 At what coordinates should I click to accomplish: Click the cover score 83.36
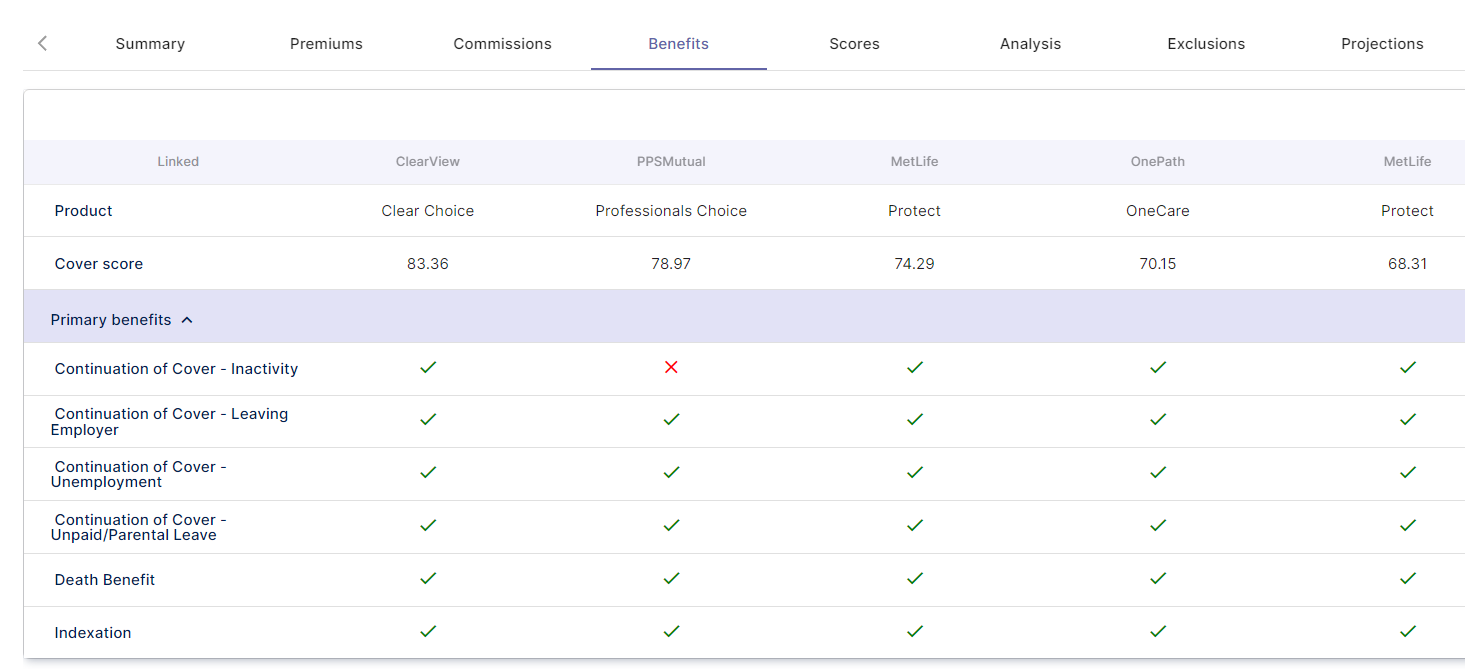(x=428, y=264)
